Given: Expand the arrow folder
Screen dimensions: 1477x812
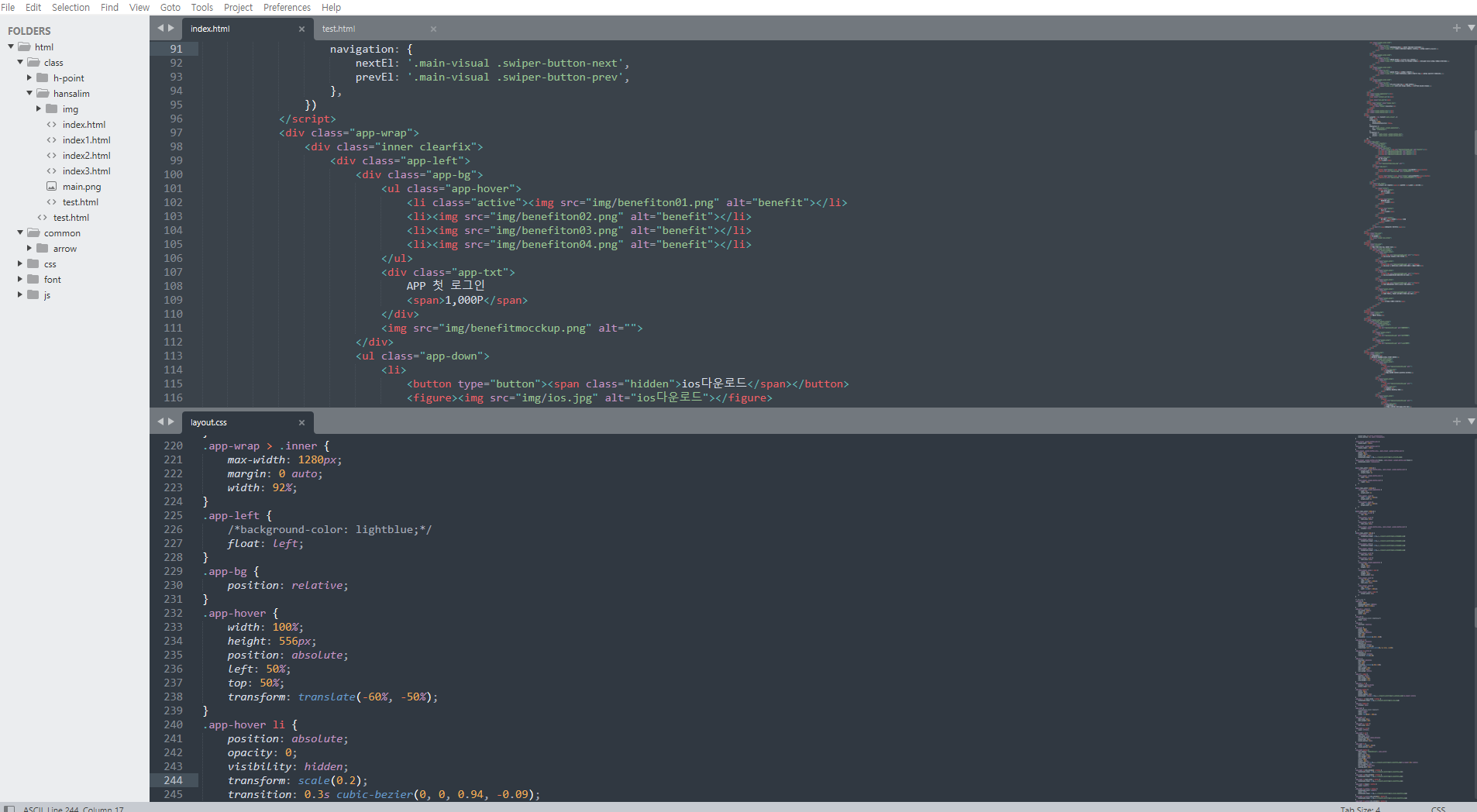Looking at the screenshot, I should pyautogui.click(x=29, y=248).
